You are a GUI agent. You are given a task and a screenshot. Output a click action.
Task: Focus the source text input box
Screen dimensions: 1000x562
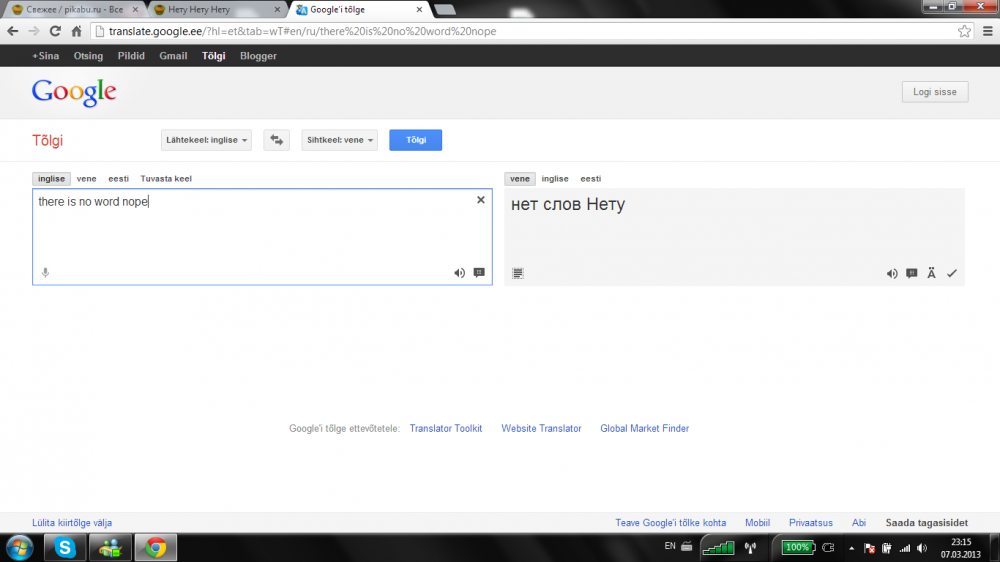point(262,237)
